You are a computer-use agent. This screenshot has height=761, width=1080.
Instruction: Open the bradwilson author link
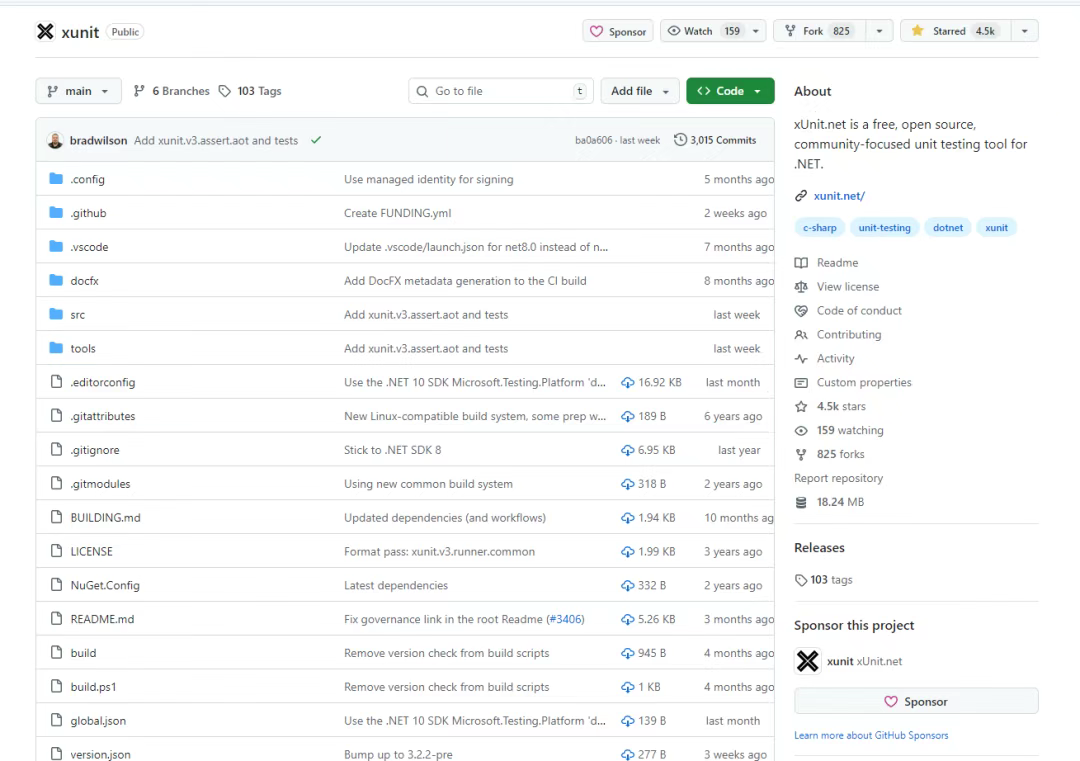point(98,140)
